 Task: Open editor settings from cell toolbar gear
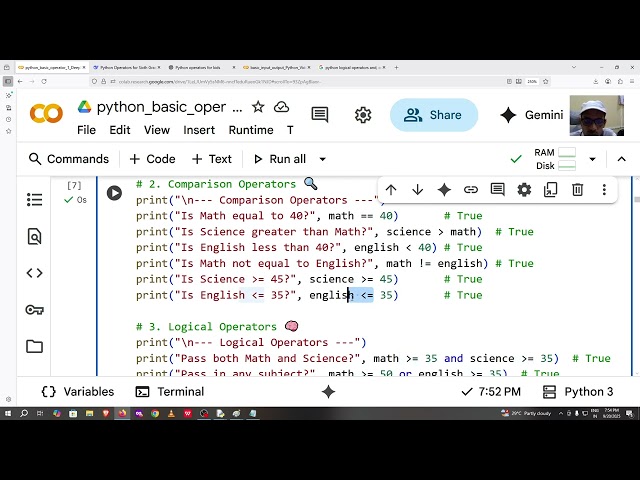[524, 189]
